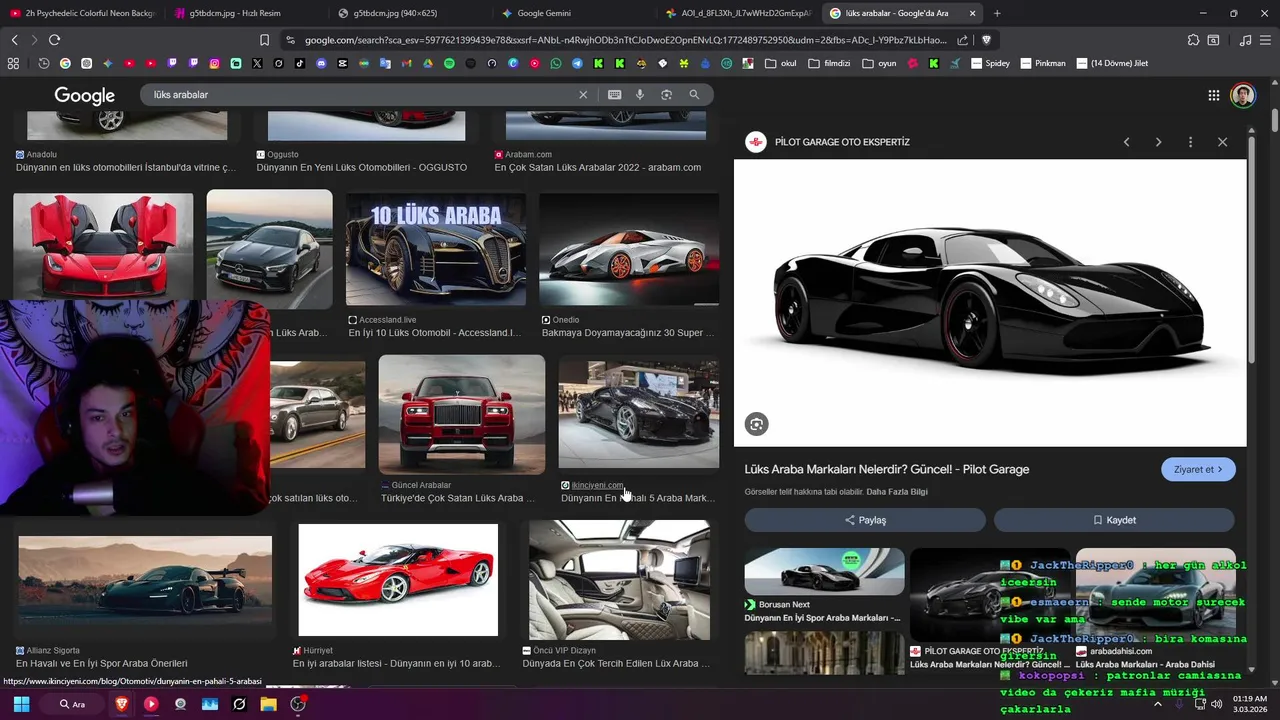The width and height of the screenshot is (1280, 720).
Task: Open the Discord bookmark
Action: tap(321, 63)
